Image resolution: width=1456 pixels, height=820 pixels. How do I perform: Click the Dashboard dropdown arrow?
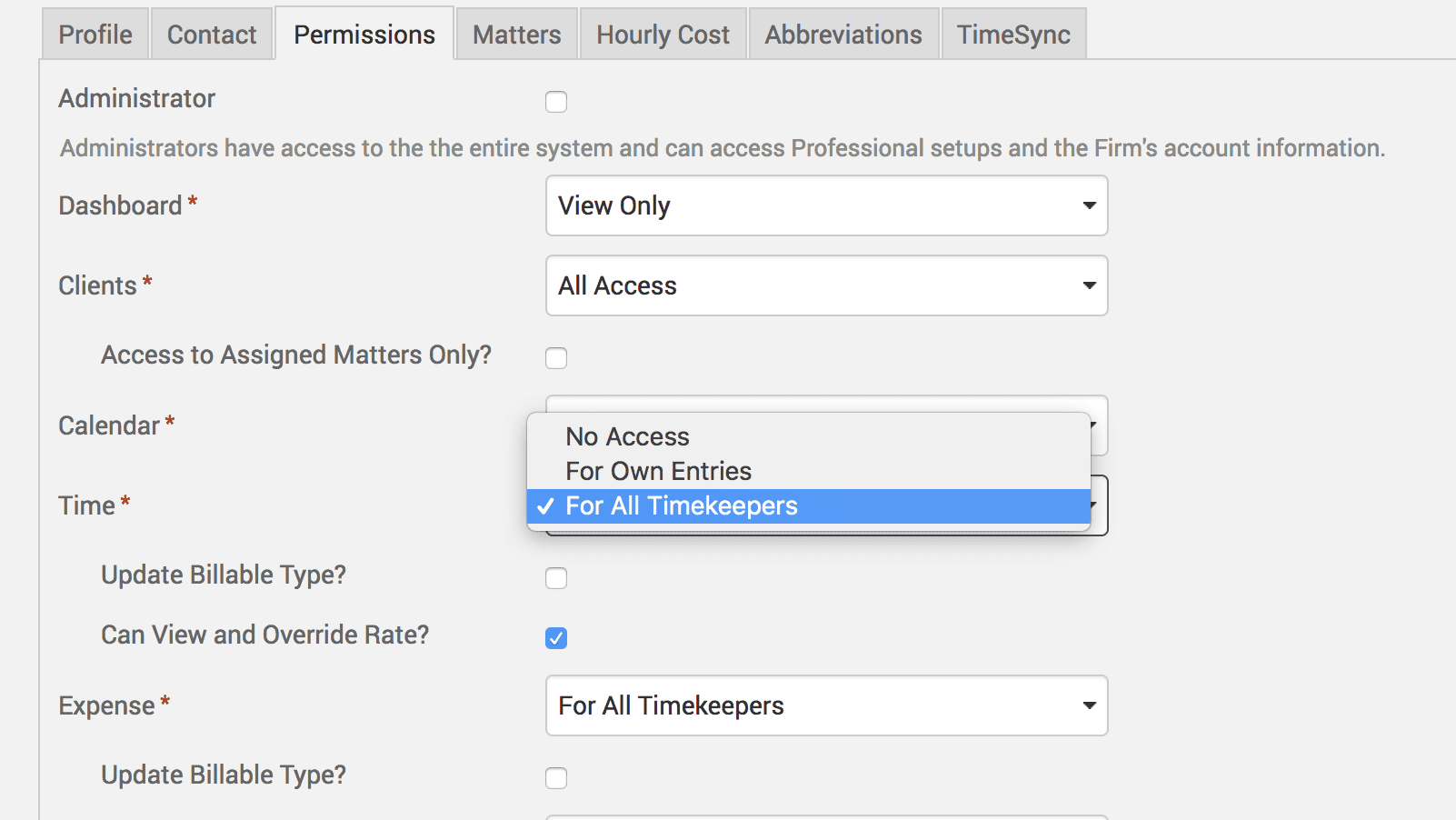[x=1089, y=205]
